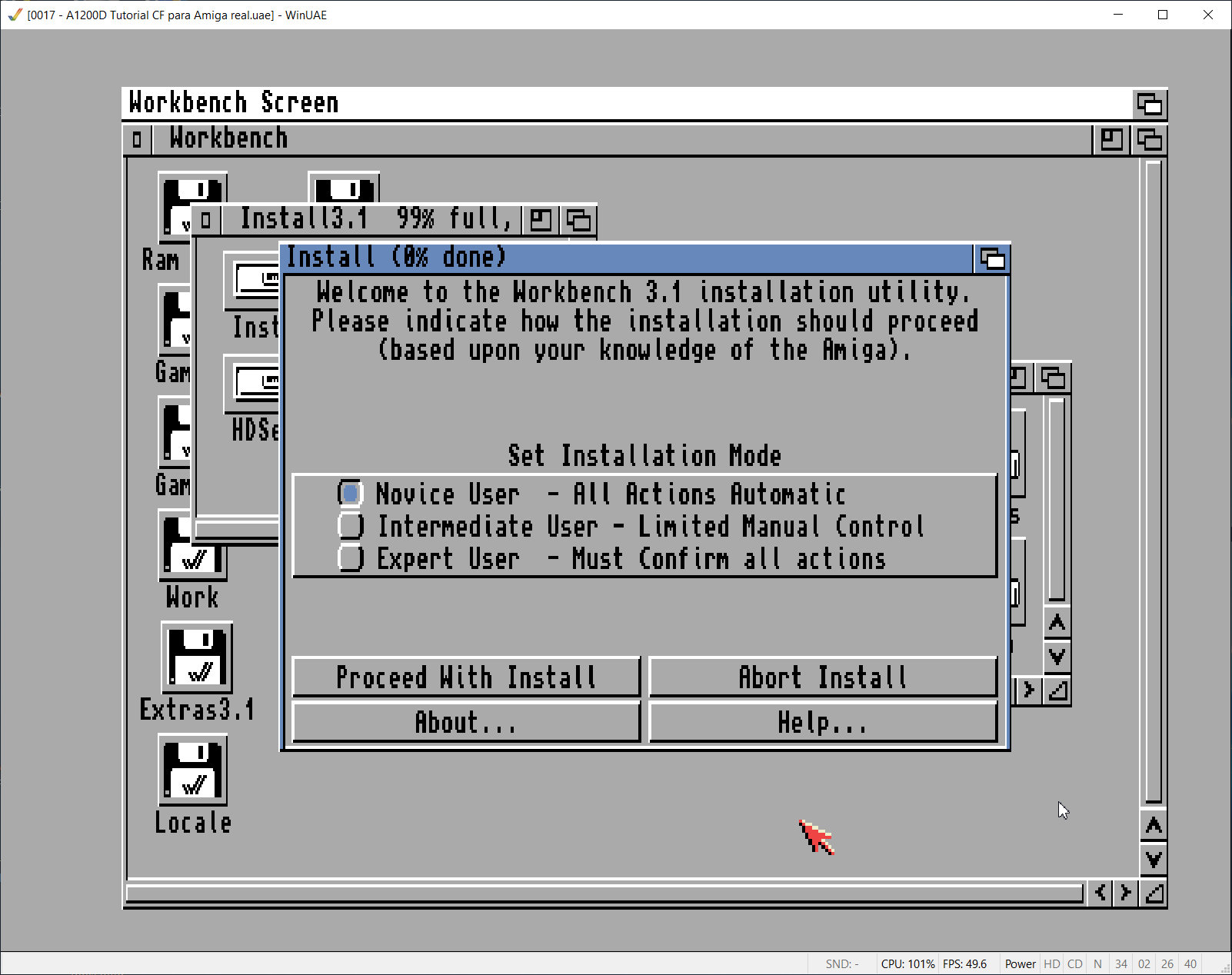This screenshot has width=1232, height=975.
Task: Click the CPU: 101% status readout
Action: [x=907, y=964]
